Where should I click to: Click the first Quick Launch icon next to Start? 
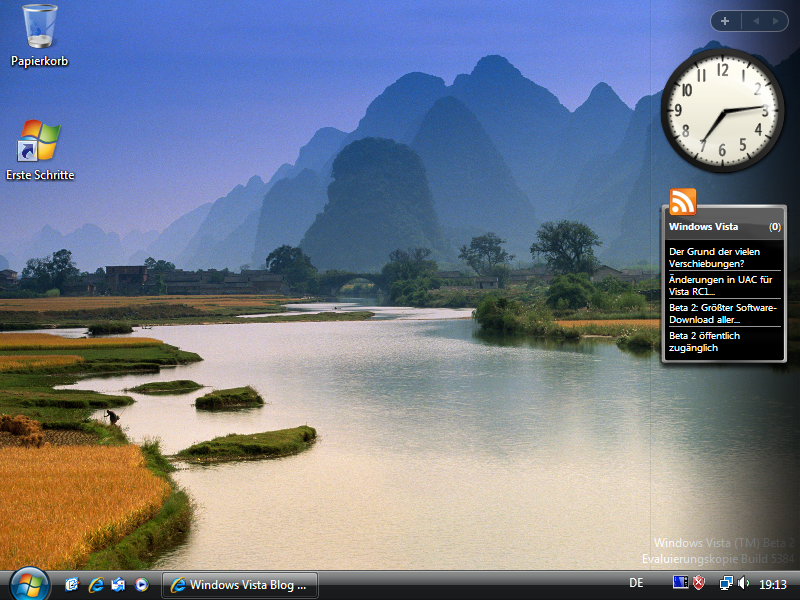(72, 584)
